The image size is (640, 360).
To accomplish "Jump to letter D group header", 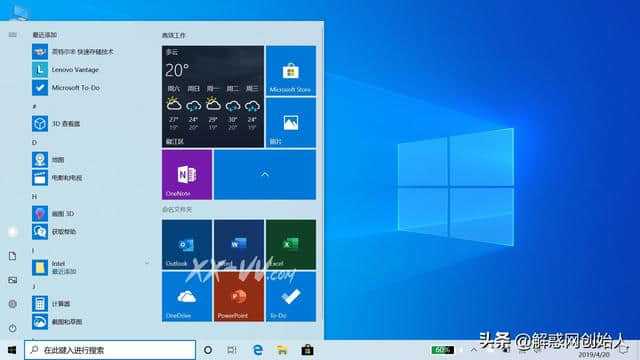I will coord(34,142).
